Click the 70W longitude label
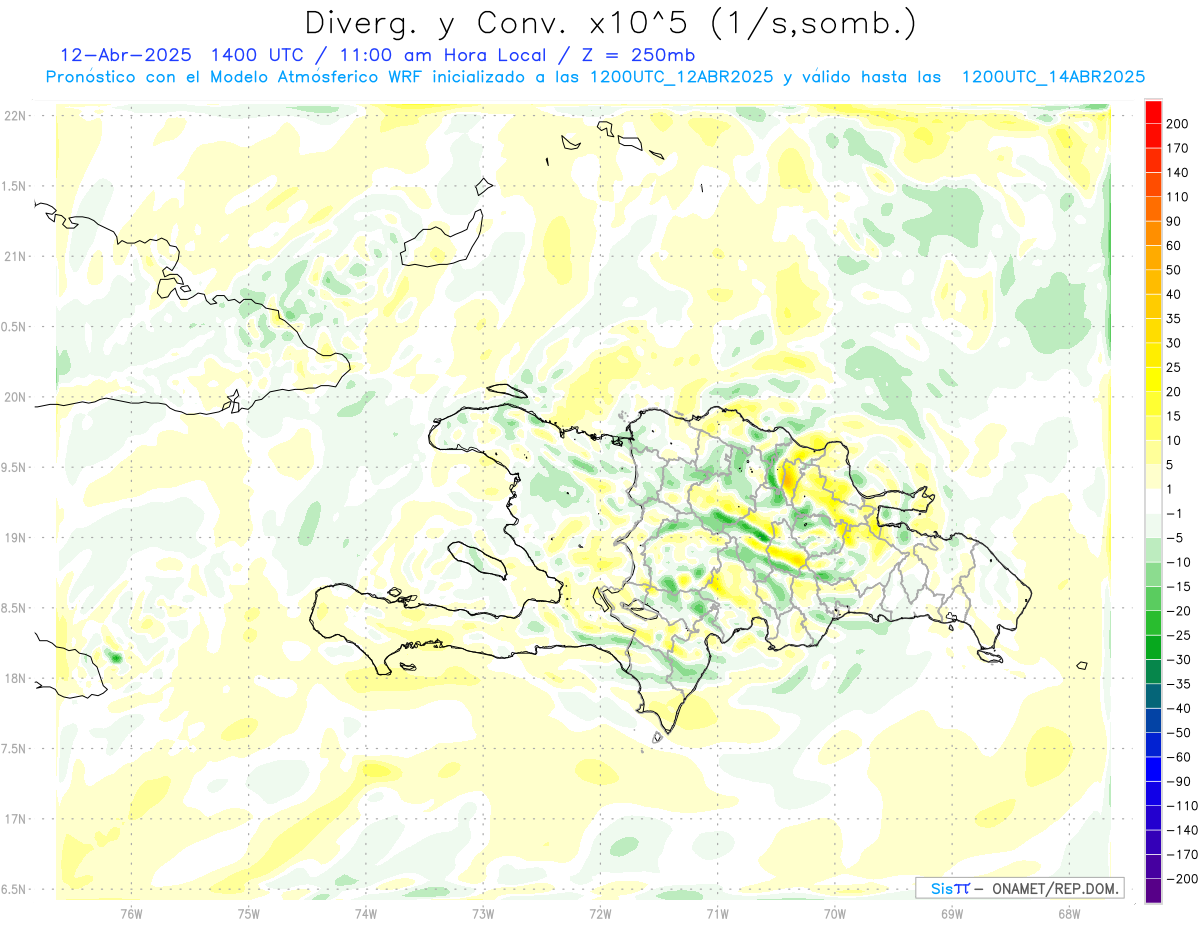Viewport: 1200px width, 927px height. tap(835, 913)
